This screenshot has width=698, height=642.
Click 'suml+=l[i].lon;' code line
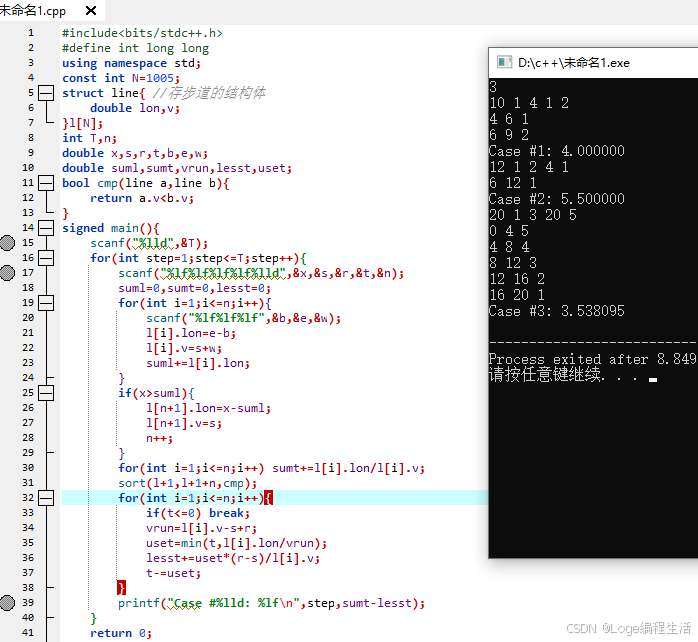(x=198, y=363)
